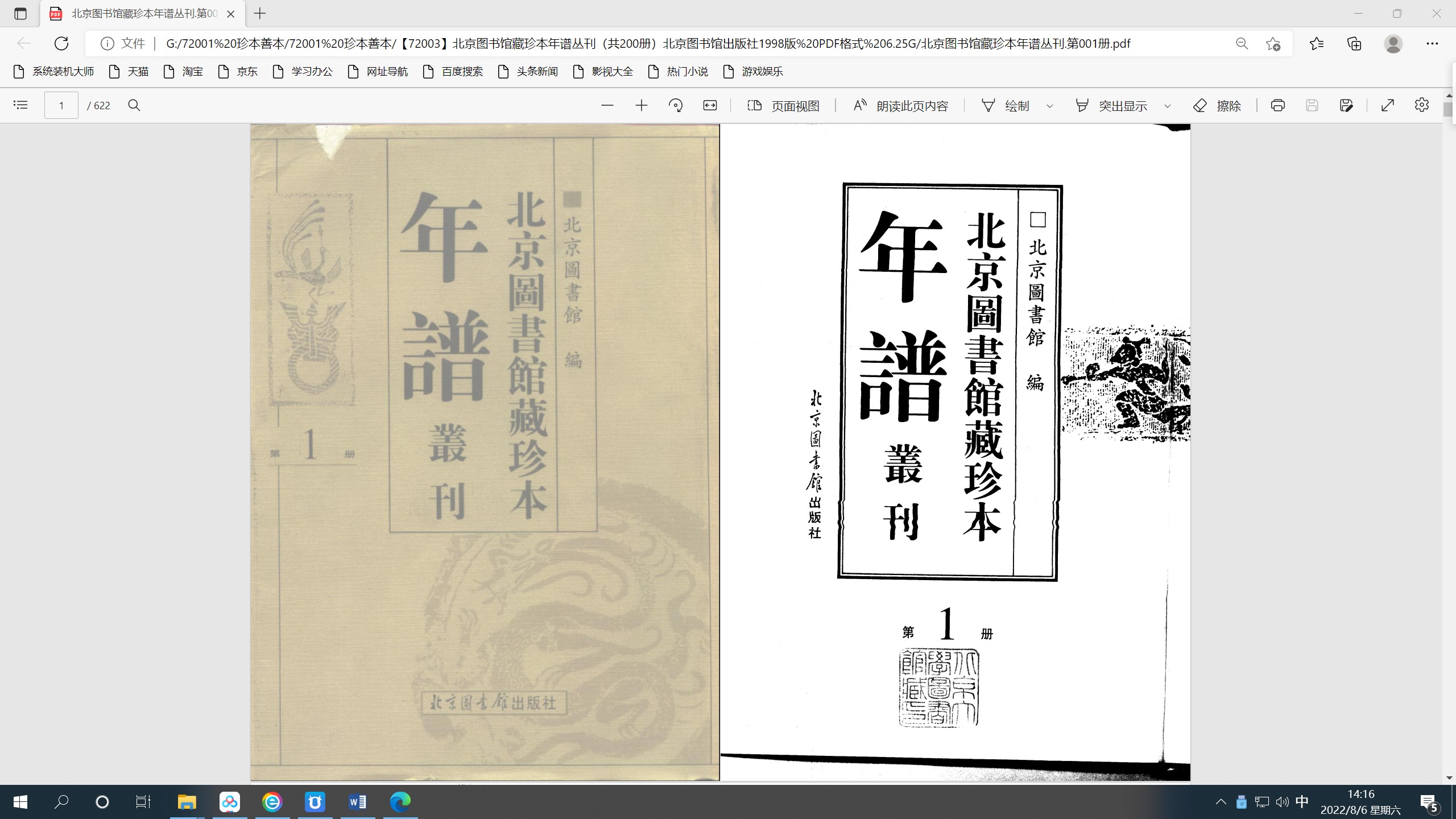Viewport: 1456px width, 819px height.
Task: Open Task View on taskbar
Action: 143,802
